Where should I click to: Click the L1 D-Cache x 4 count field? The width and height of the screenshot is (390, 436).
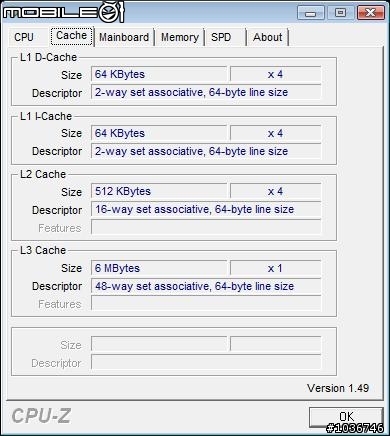(x=275, y=74)
